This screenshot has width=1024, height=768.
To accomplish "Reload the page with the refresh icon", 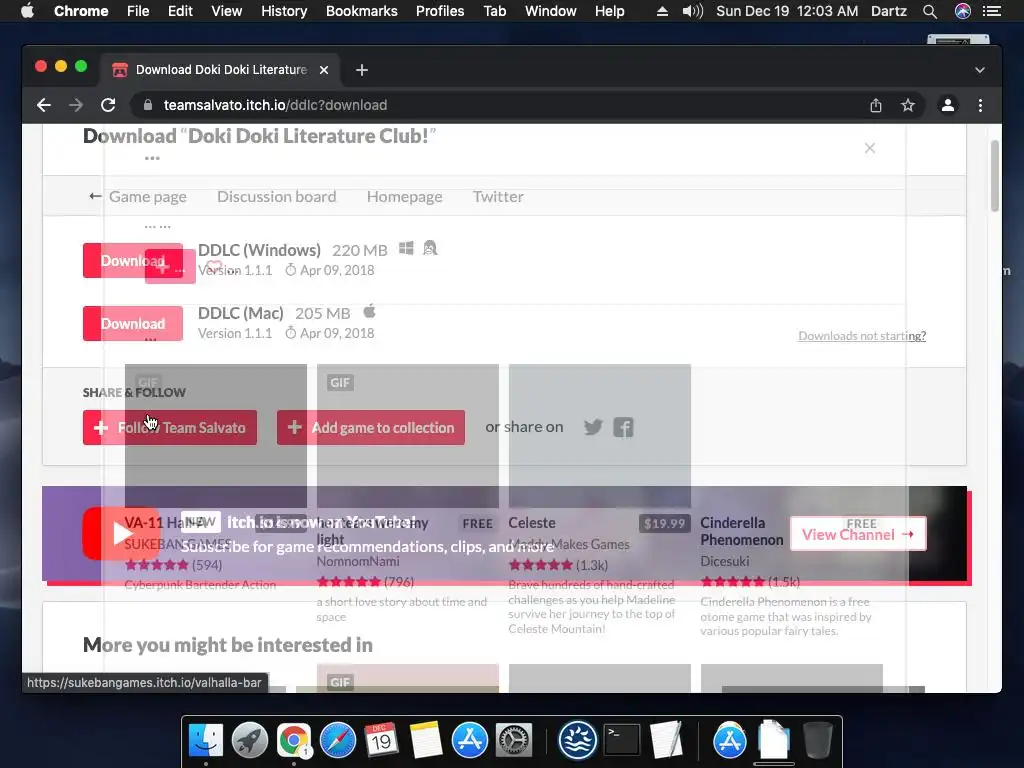I will (108, 105).
